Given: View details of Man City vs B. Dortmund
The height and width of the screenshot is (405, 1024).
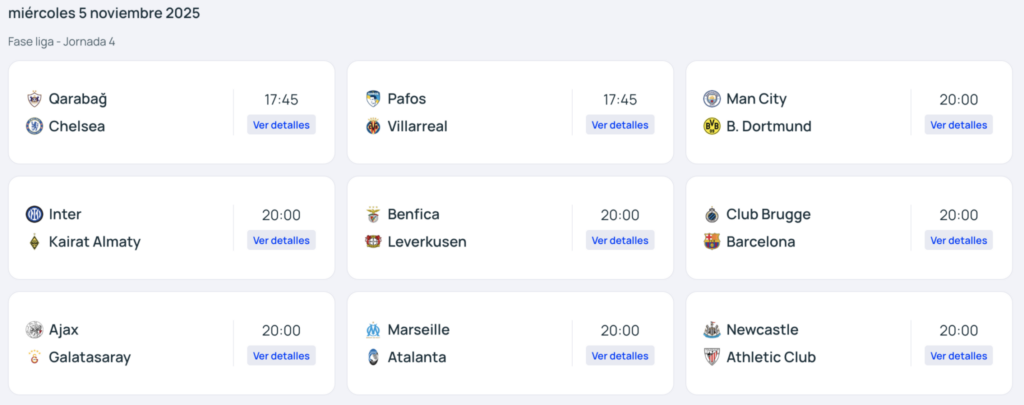Looking at the screenshot, I should coord(958,125).
